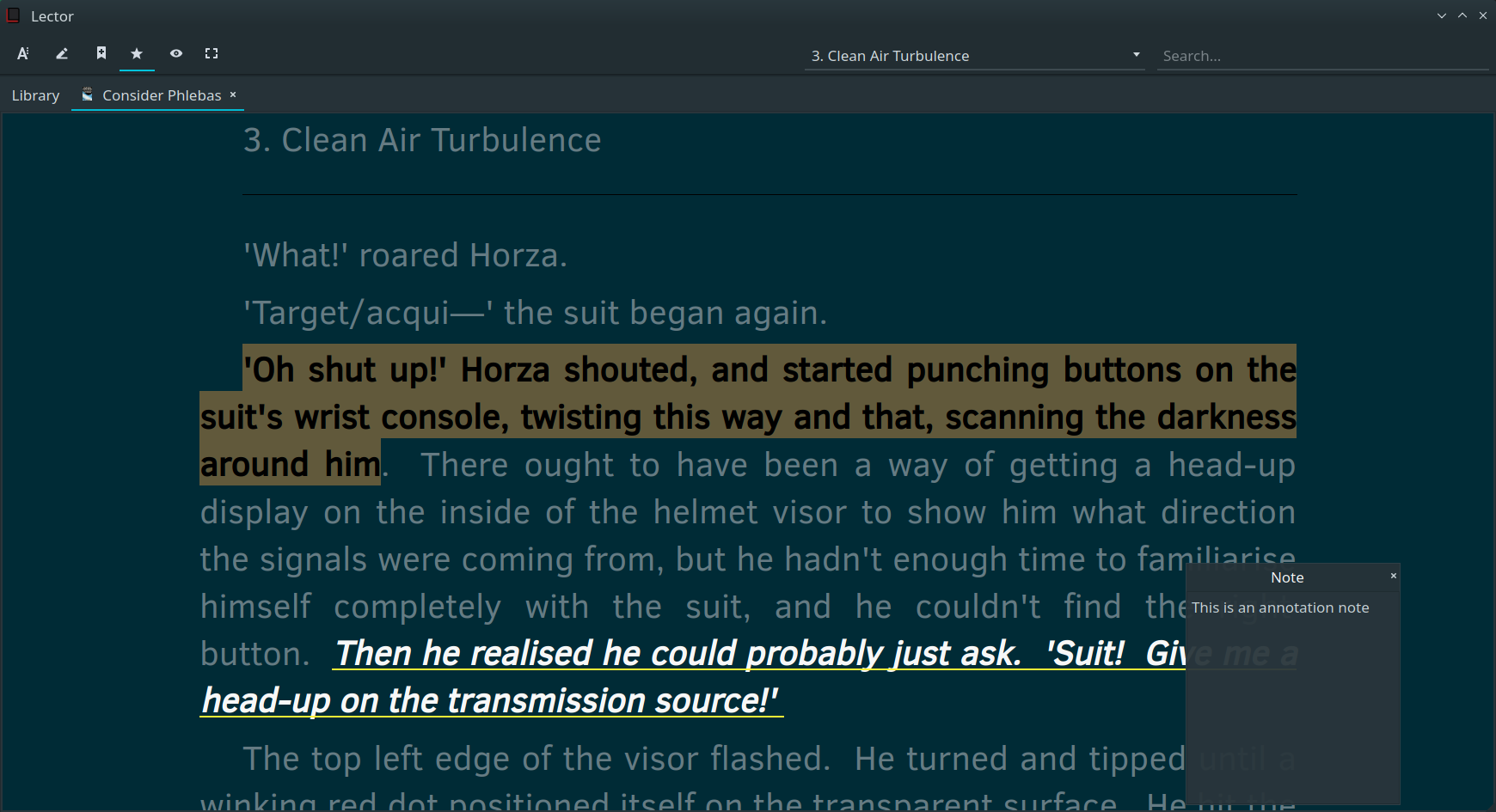Switch to the Library tab

(36, 95)
